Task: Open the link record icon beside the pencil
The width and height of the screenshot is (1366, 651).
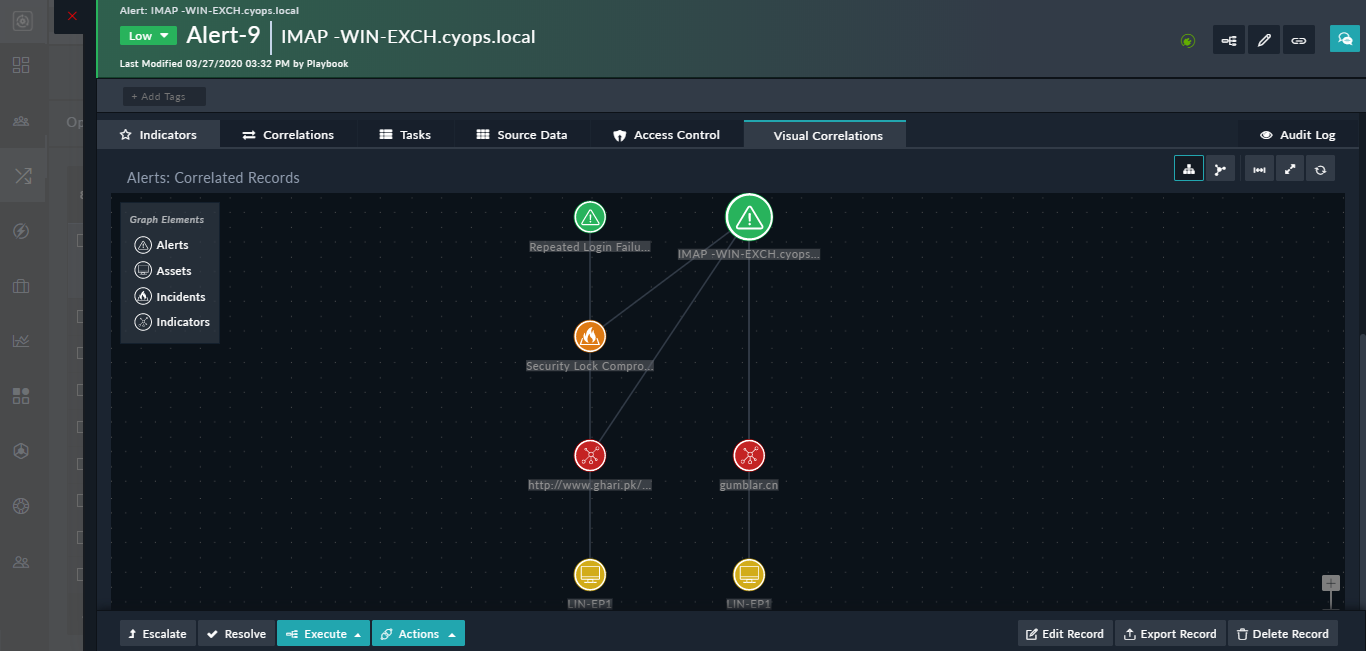Action: coord(1298,39)
